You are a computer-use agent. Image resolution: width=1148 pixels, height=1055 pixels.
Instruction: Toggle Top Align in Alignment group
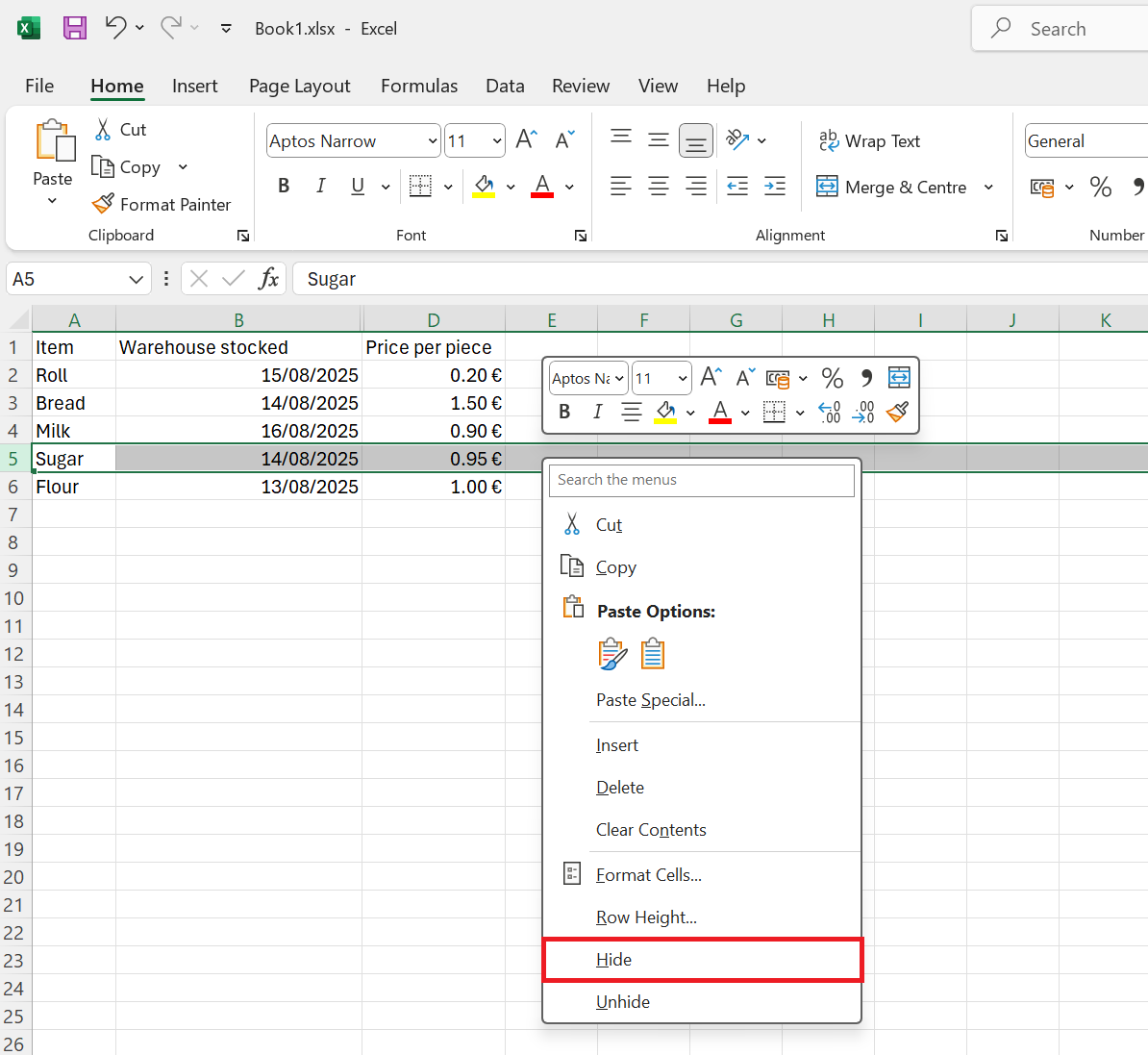pos(621,138)
